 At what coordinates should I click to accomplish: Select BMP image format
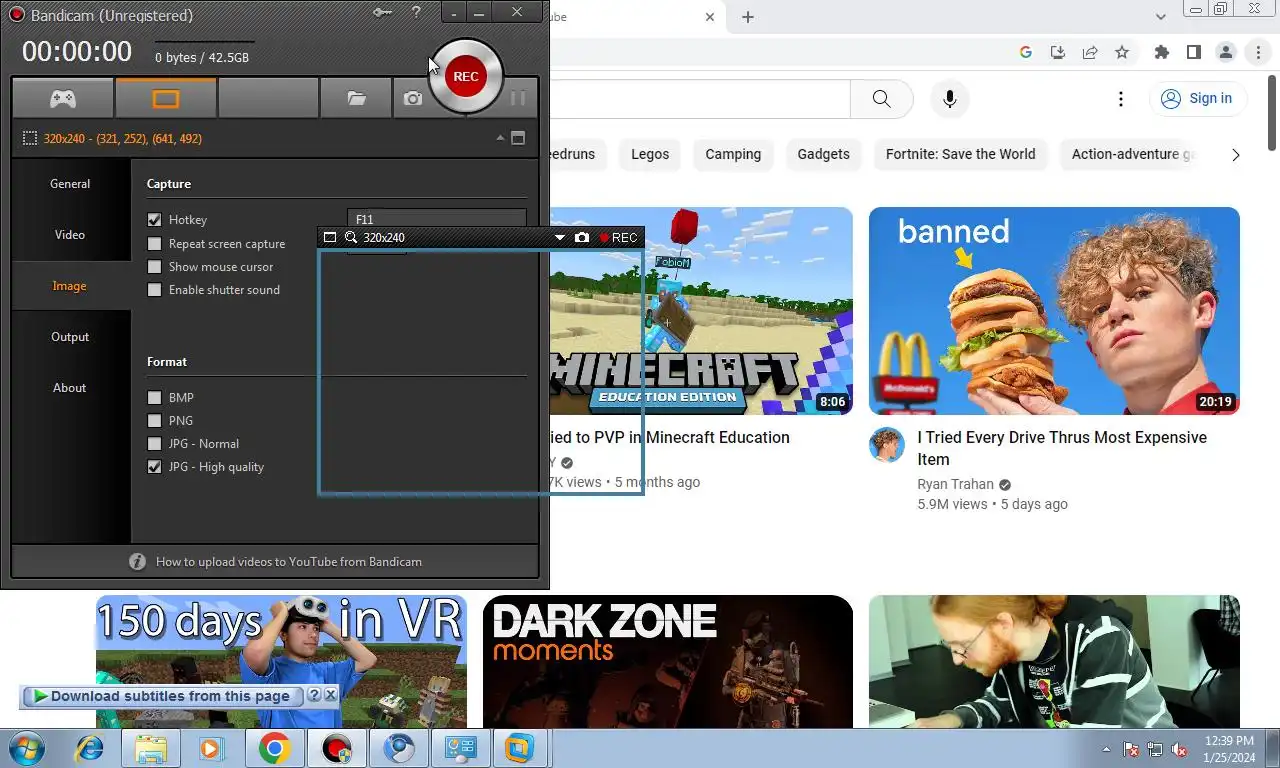pos(154,398)
